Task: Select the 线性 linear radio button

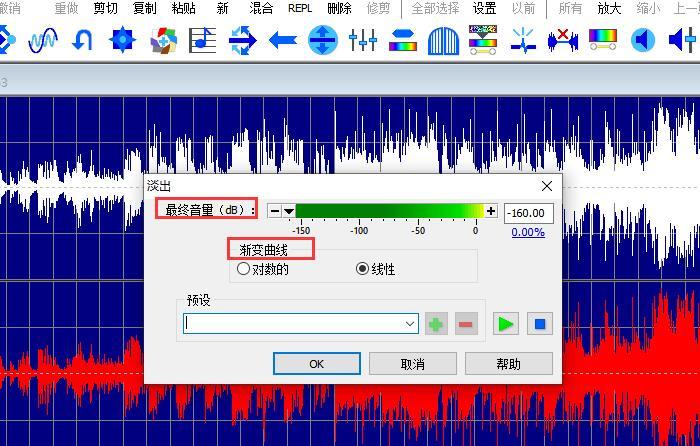Action: 376,269
